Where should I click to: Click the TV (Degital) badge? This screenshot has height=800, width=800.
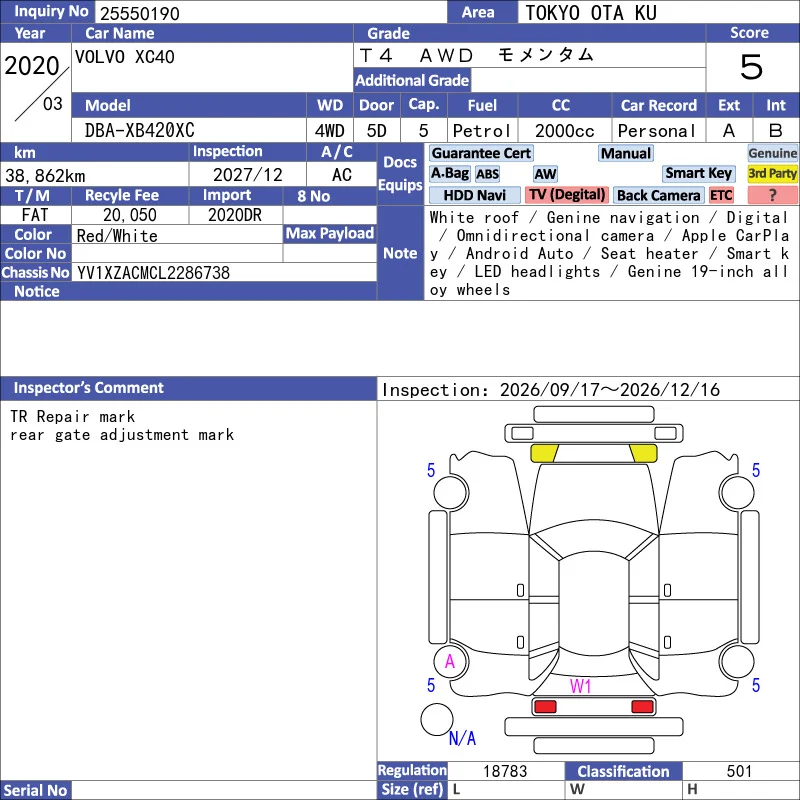coord(567,195)
